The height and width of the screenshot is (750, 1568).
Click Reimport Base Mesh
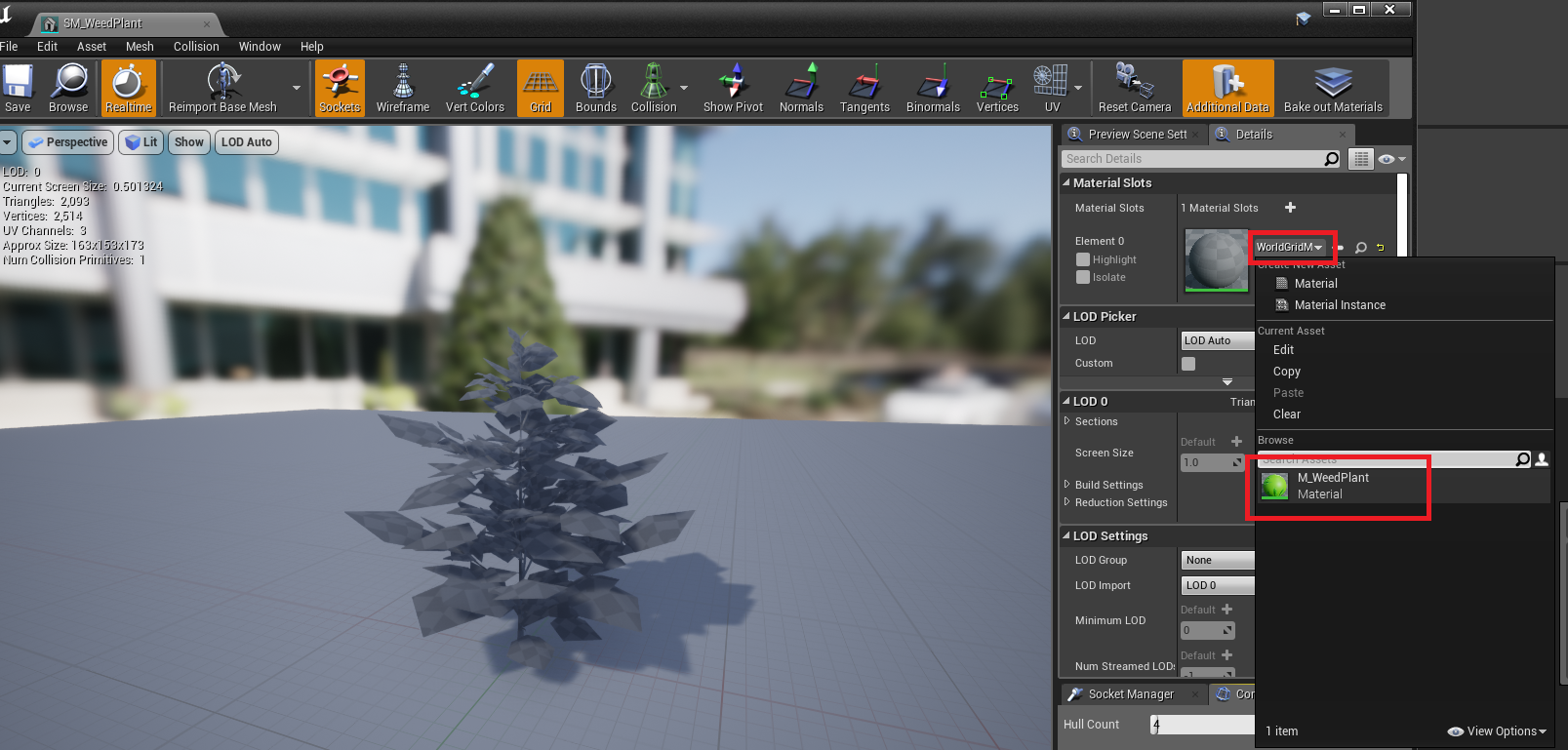click(222, 88)
